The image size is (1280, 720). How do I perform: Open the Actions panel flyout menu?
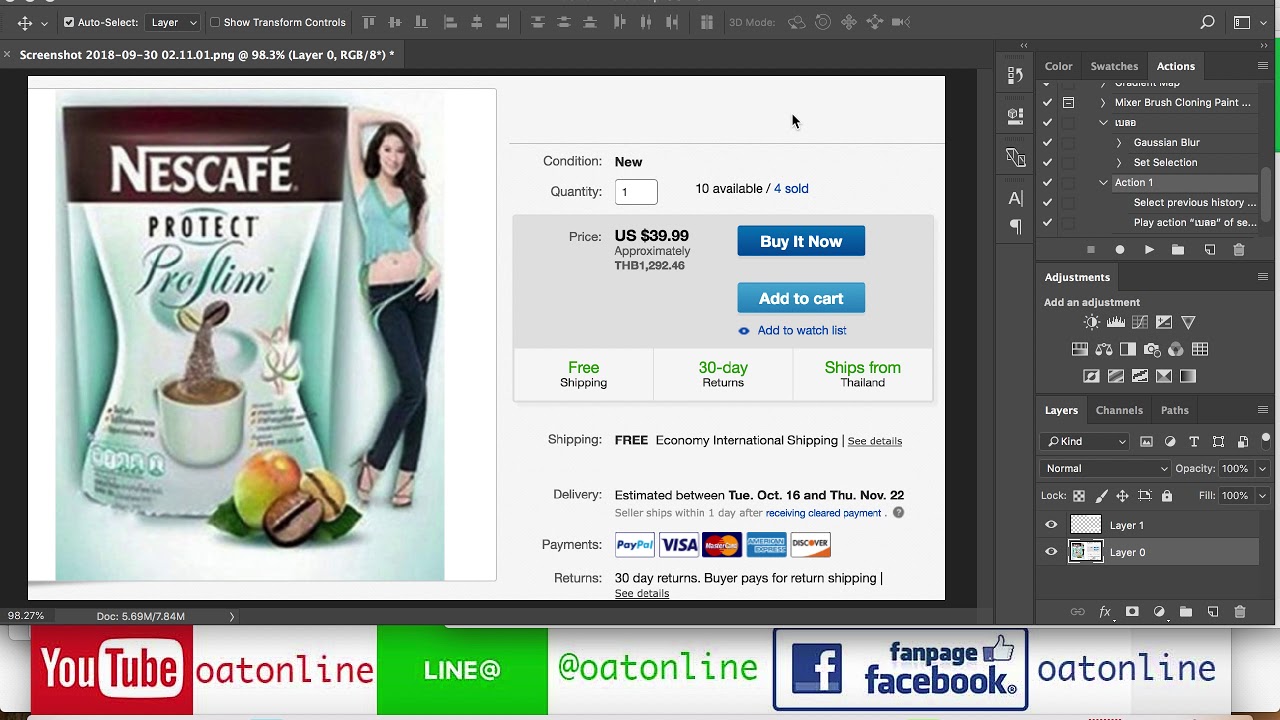pyautogui.click(x=1263, y=66)
